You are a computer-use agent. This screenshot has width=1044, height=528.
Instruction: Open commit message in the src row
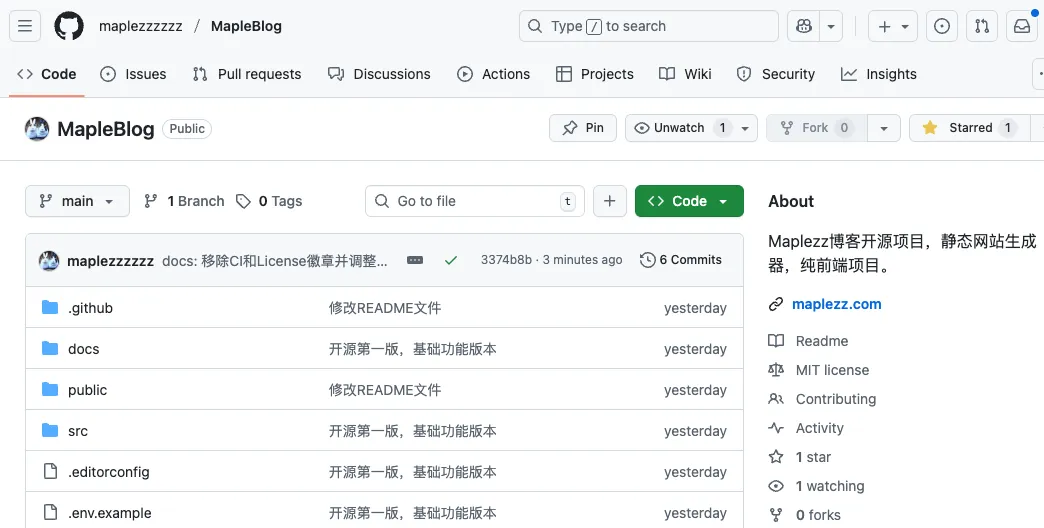coord(413,431)
